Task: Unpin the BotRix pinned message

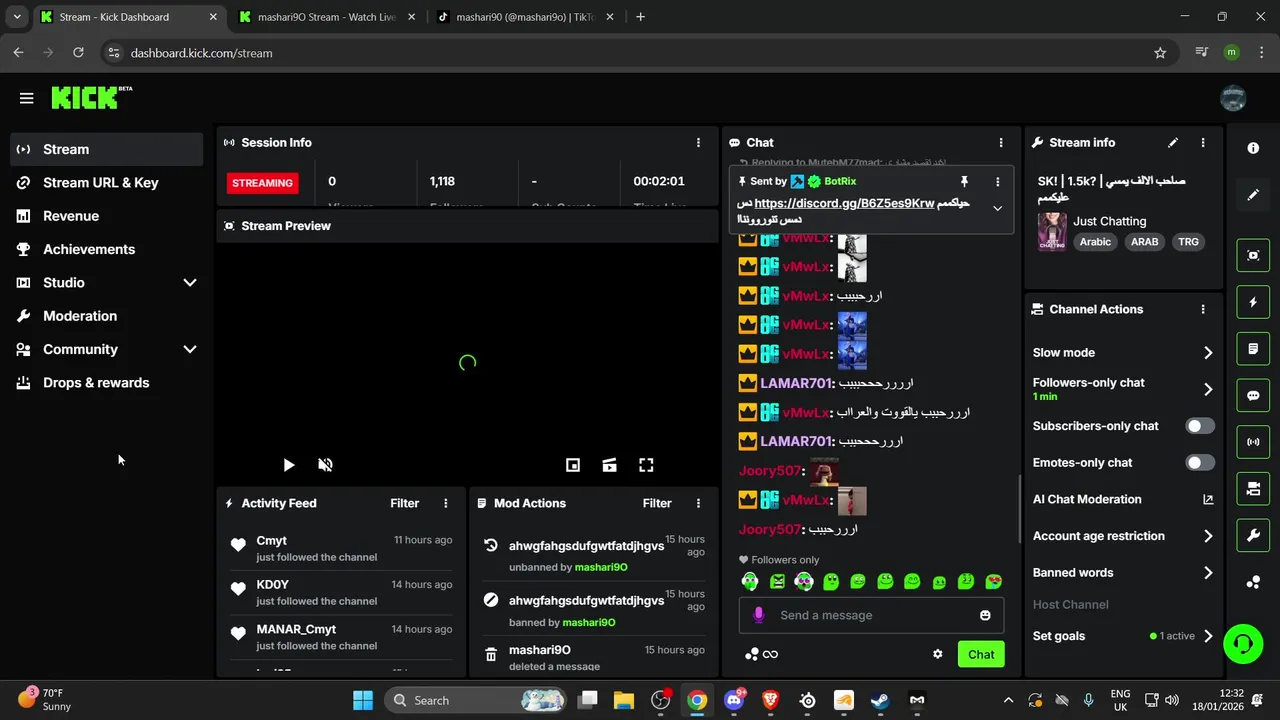Action: point(964,181)
